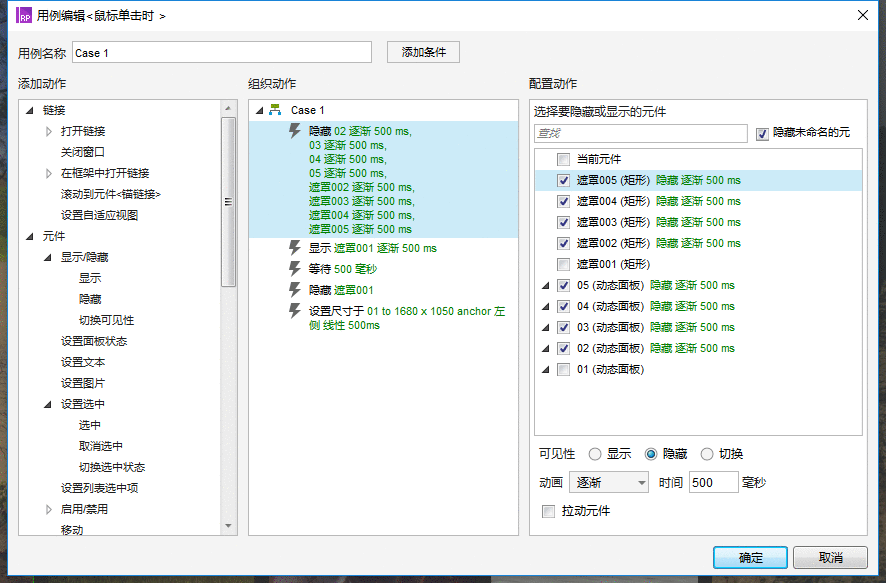Expand the 04 (动态面板) item
This screenshot has height=583, width=886.
coord(546,306)
